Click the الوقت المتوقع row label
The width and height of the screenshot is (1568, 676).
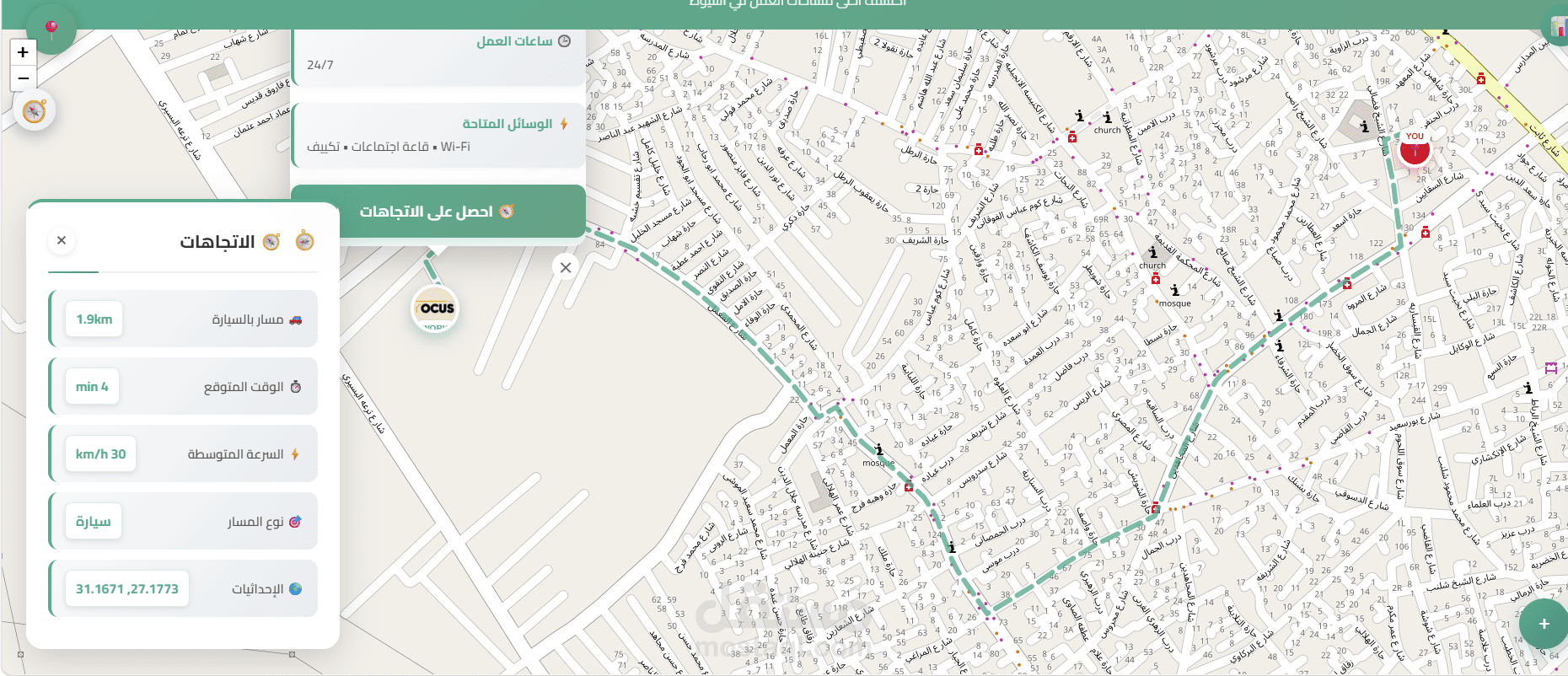(x=244, y=387)
